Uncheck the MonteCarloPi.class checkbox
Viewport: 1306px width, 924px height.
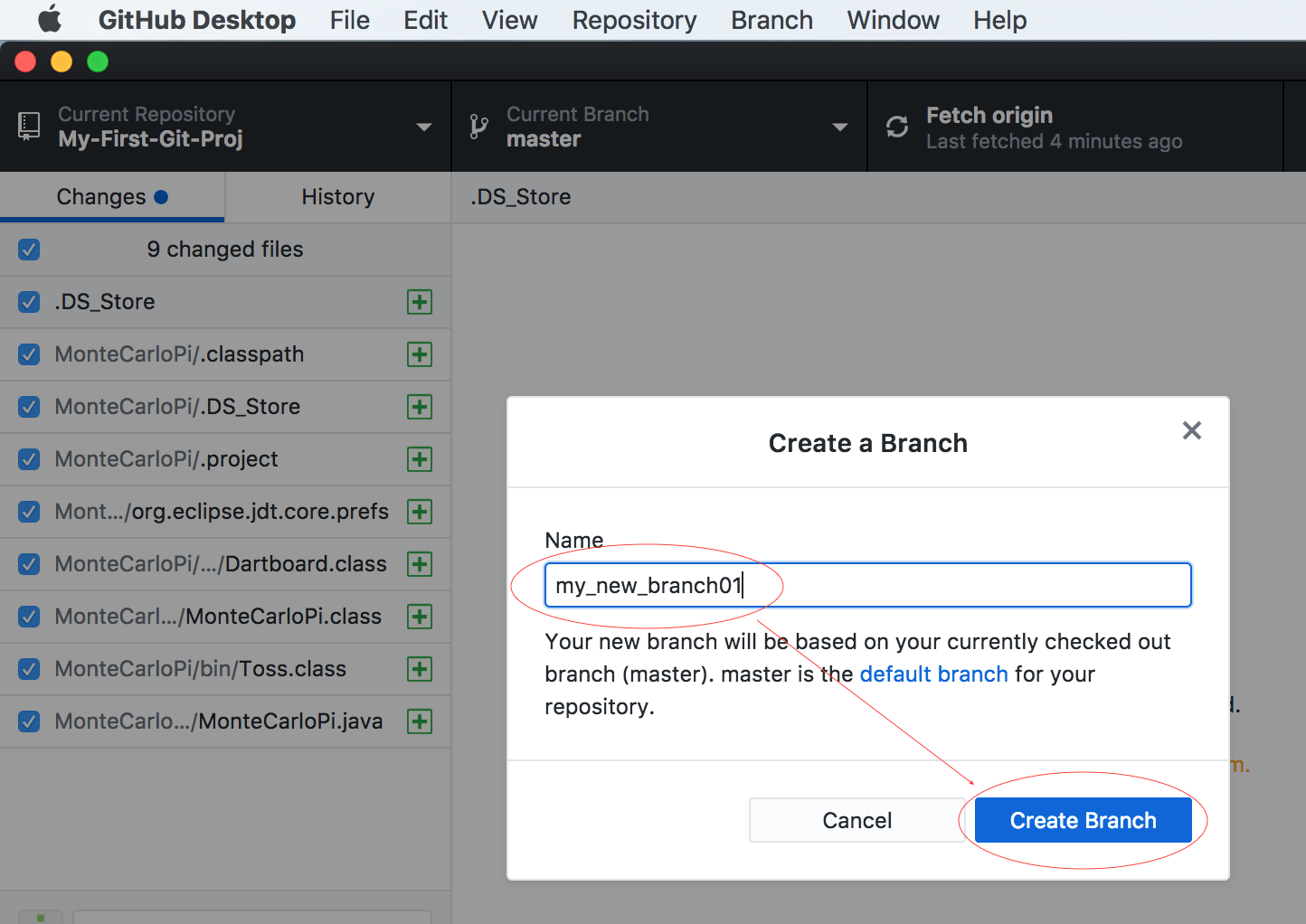29,617
